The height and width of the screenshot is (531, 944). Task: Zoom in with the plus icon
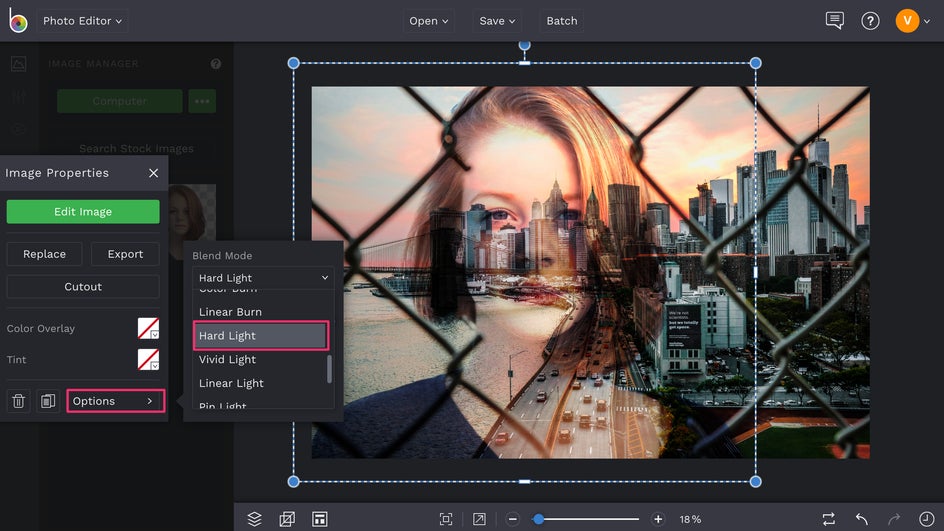click(x=658, y=519)
